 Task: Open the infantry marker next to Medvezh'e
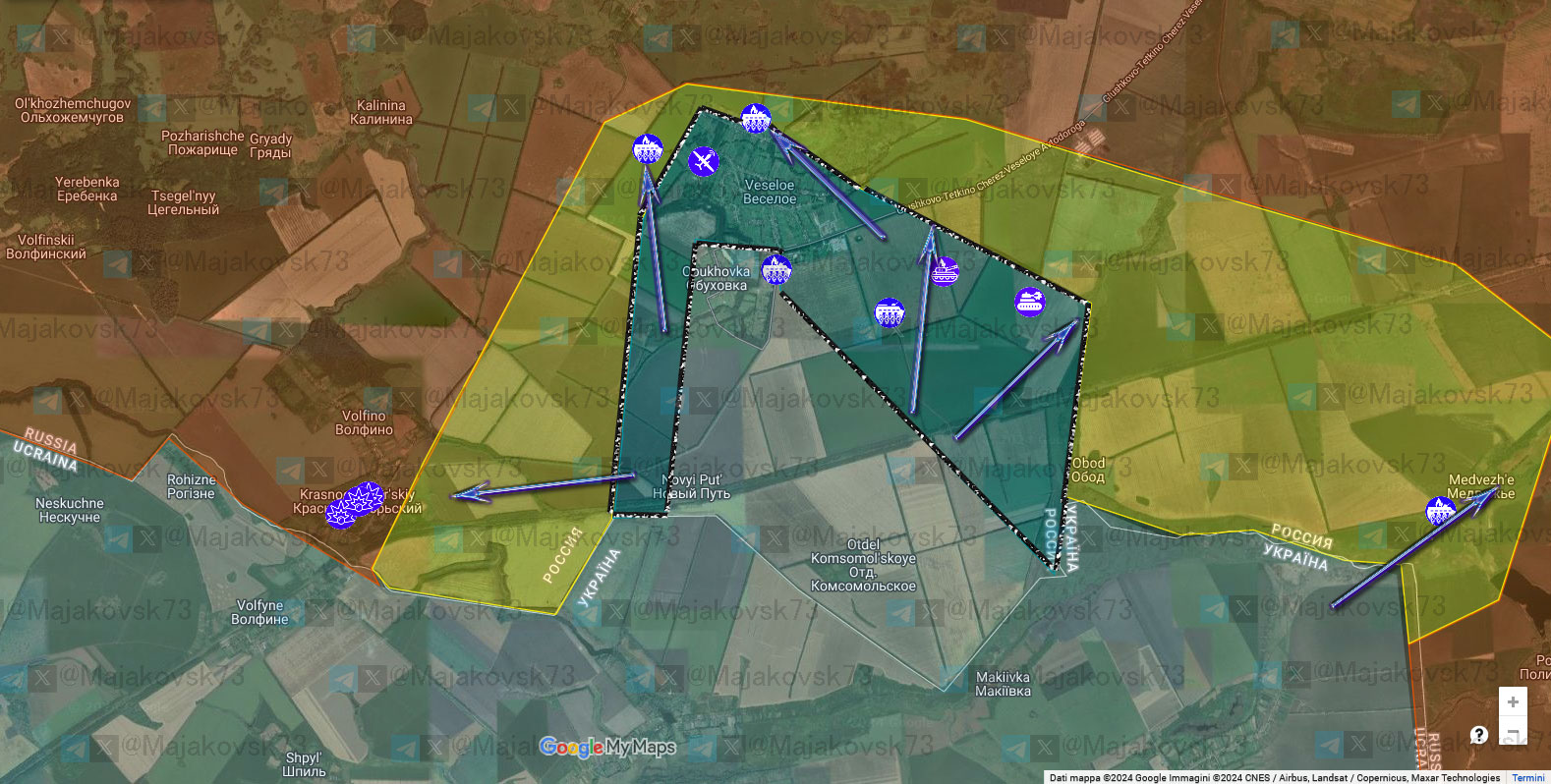[x=1441, y=512]
